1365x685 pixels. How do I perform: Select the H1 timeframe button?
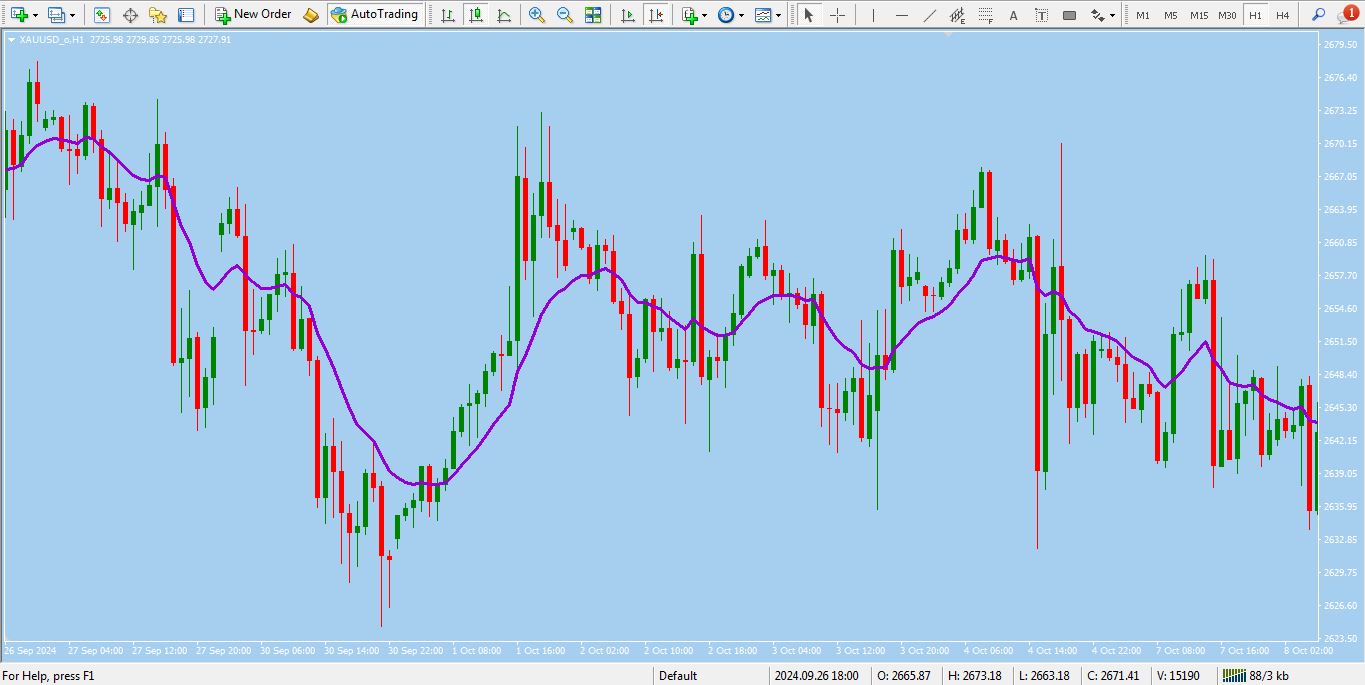coord(1255,15)
